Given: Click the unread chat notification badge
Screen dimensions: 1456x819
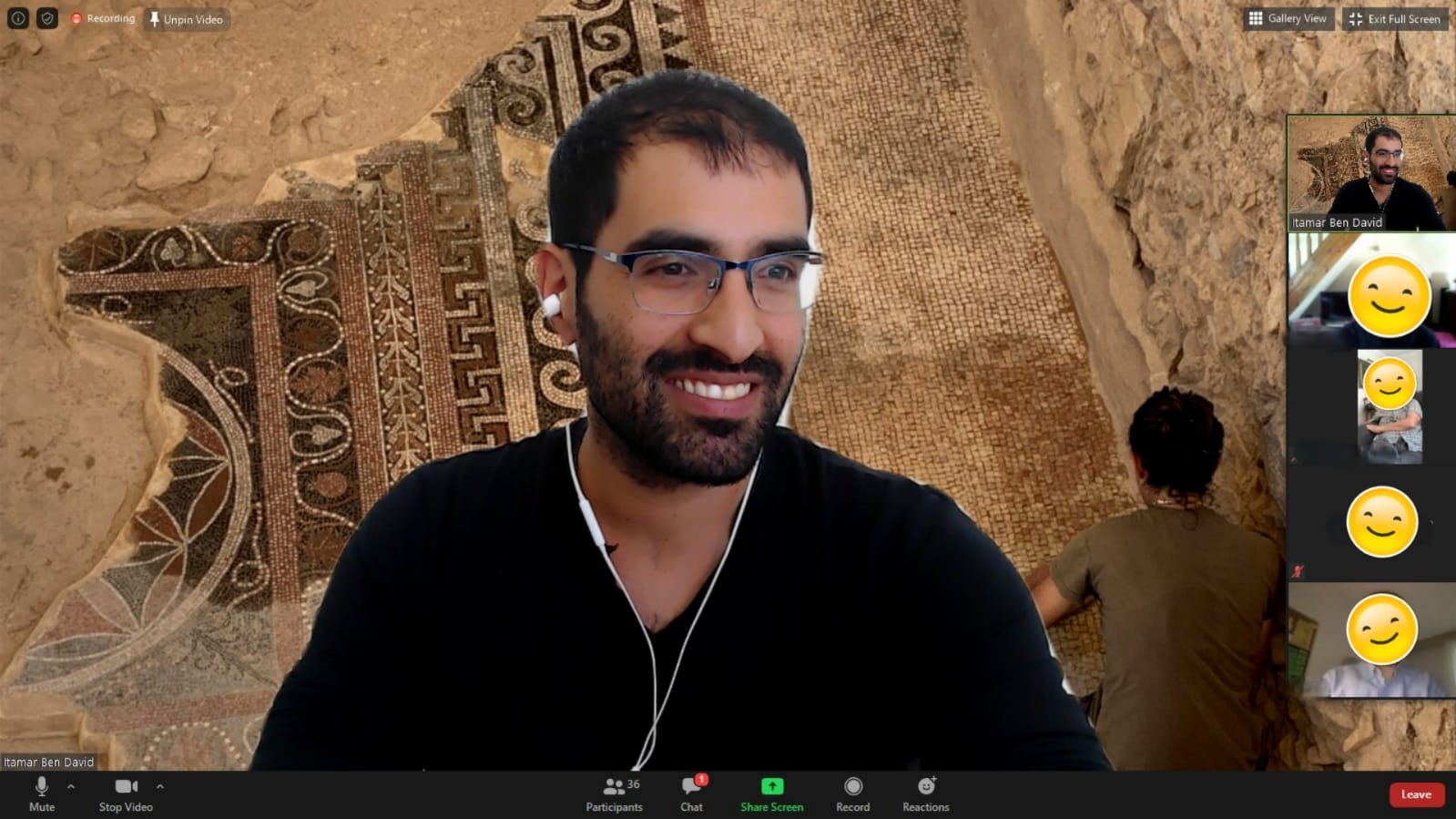Looking at the screenshot, I should 701,780.
